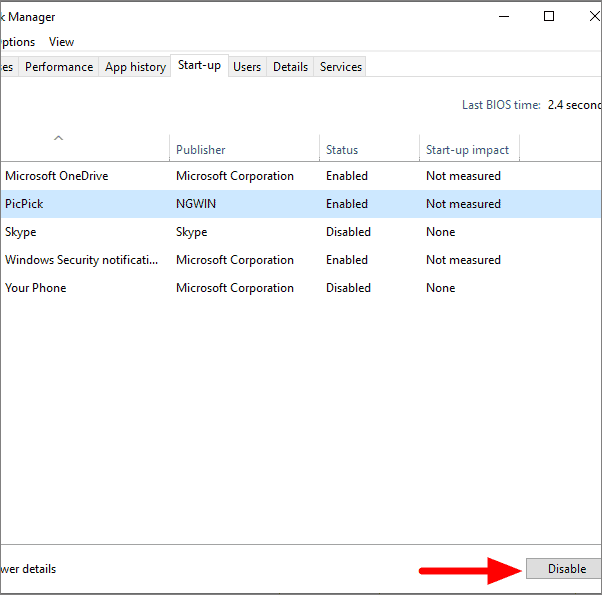
Task: Click the Skype publisher cell
Action: [x=192, y=232]
